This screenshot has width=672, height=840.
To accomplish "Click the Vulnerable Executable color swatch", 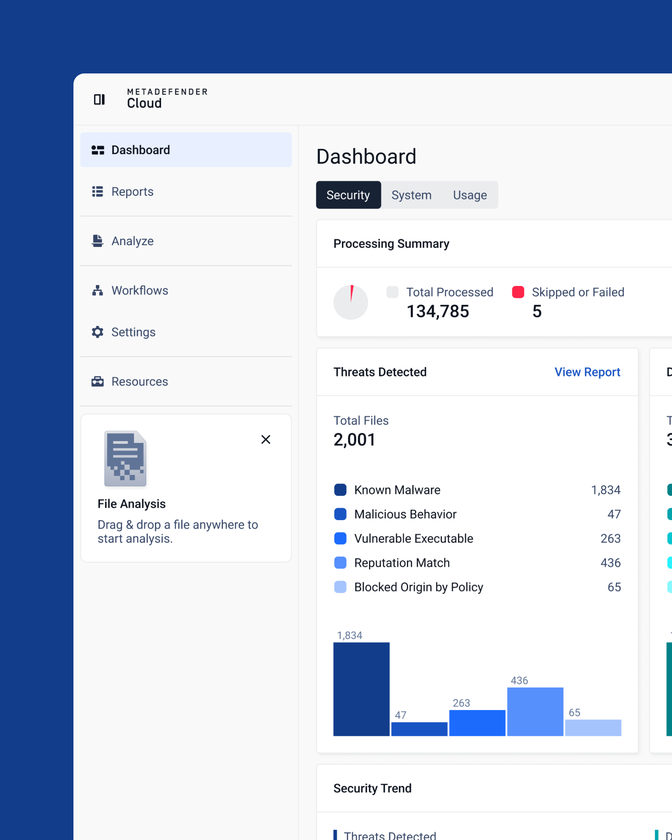I will pos(340,538).
